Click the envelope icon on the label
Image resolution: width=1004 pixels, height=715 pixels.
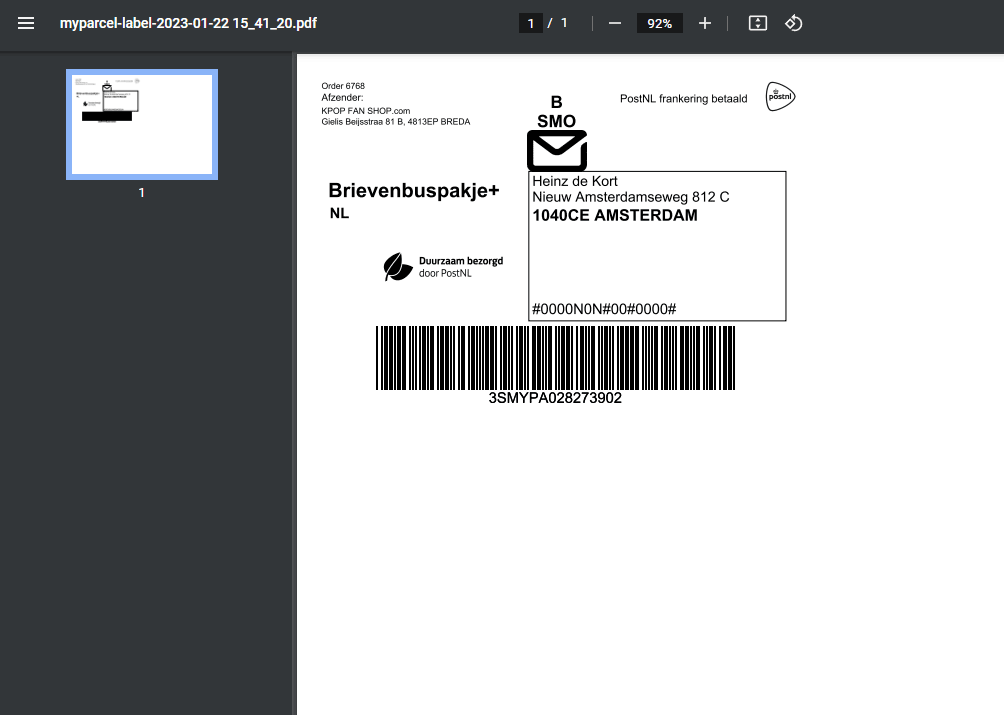pos(556,150)
